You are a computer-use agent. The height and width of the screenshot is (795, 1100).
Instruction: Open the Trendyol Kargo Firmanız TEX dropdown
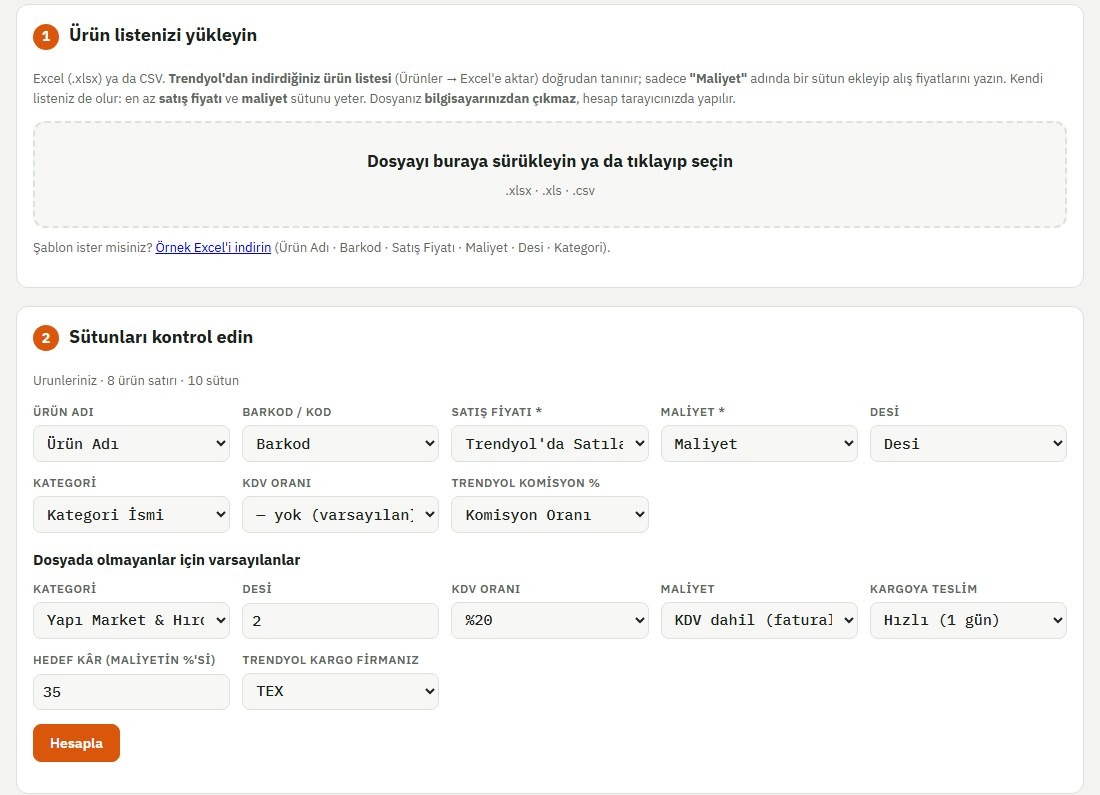click(x=340, y=691)
